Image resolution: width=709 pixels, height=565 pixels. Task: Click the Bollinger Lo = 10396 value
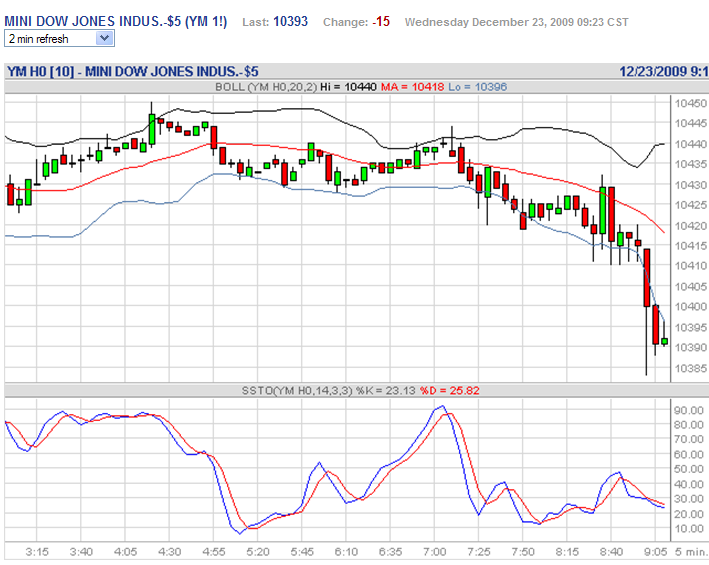click(x=477, y=87)
